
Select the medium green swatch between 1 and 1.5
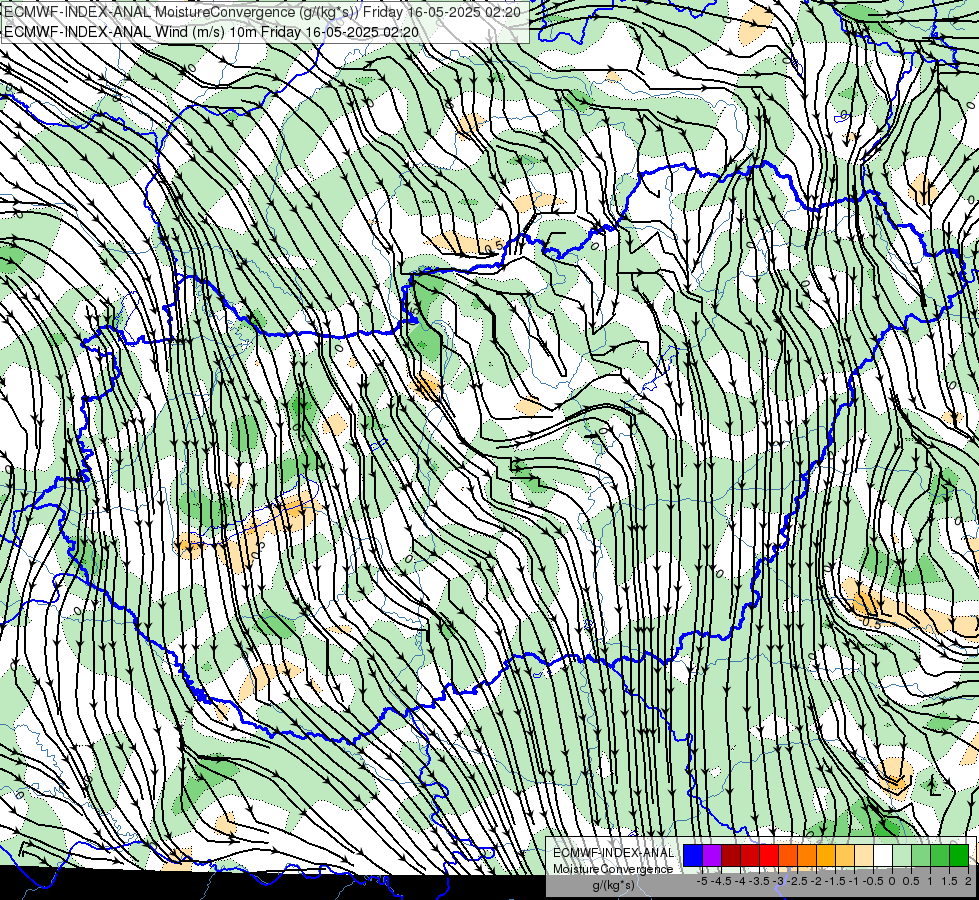pos(940,855)
